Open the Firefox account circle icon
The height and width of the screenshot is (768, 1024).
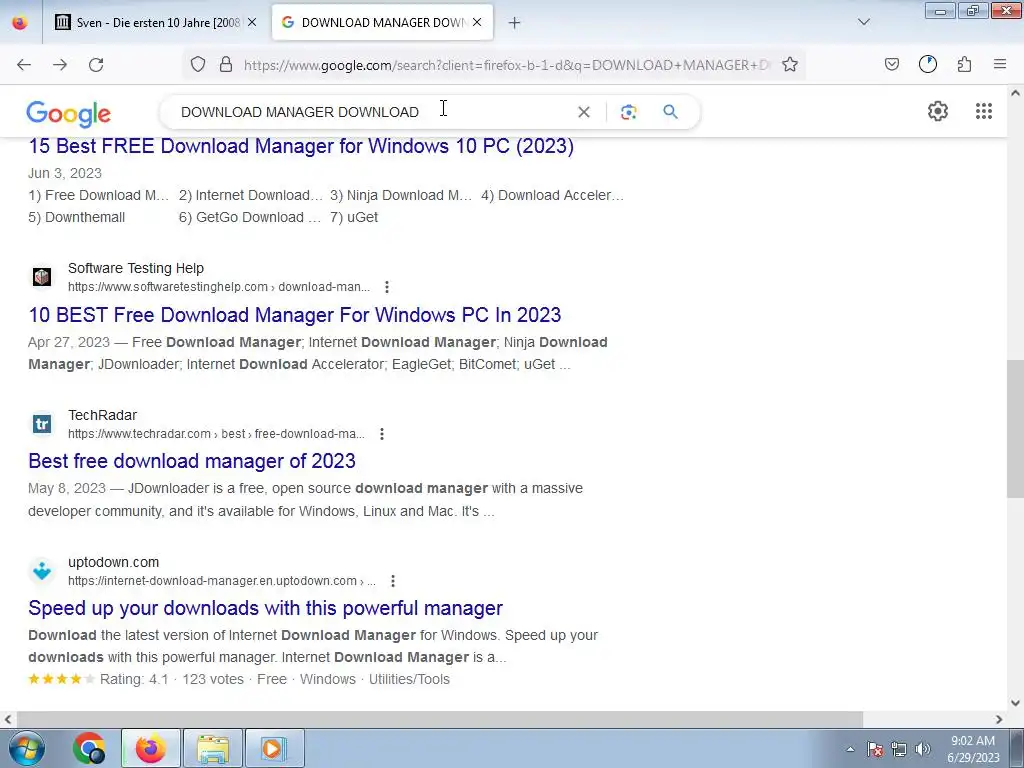tap(928, 64)
